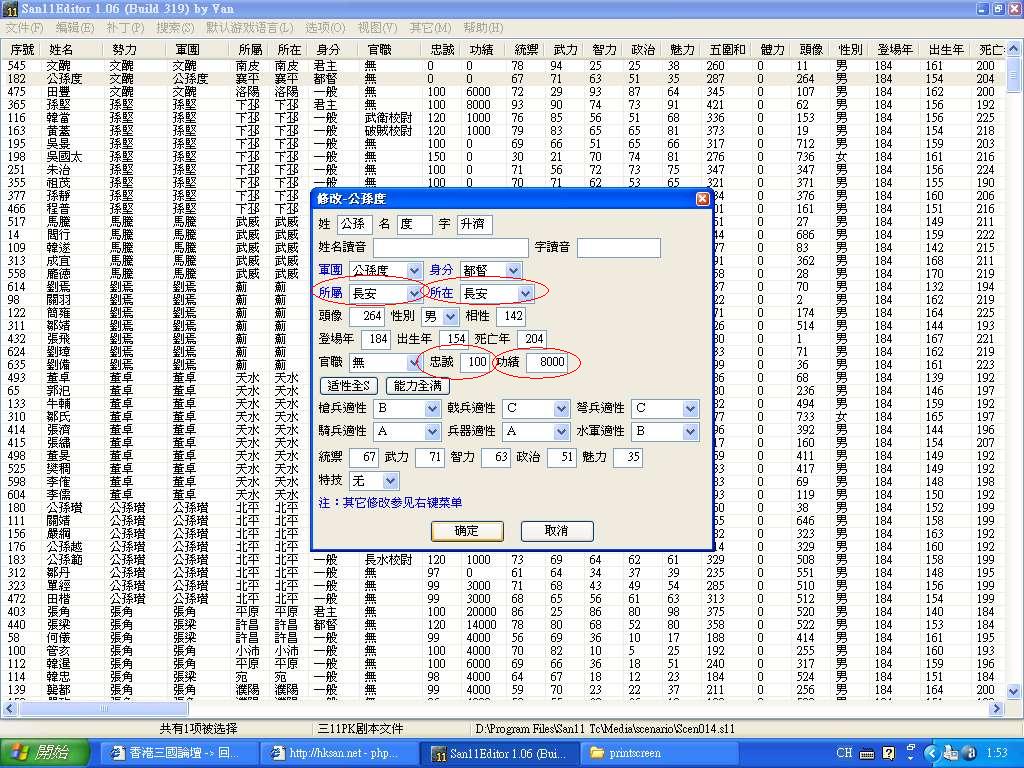The height and width of the screenshot is (768, 1024).
Task: Click the 政治 field in the dialog
Action: click(x=562, y=457)
